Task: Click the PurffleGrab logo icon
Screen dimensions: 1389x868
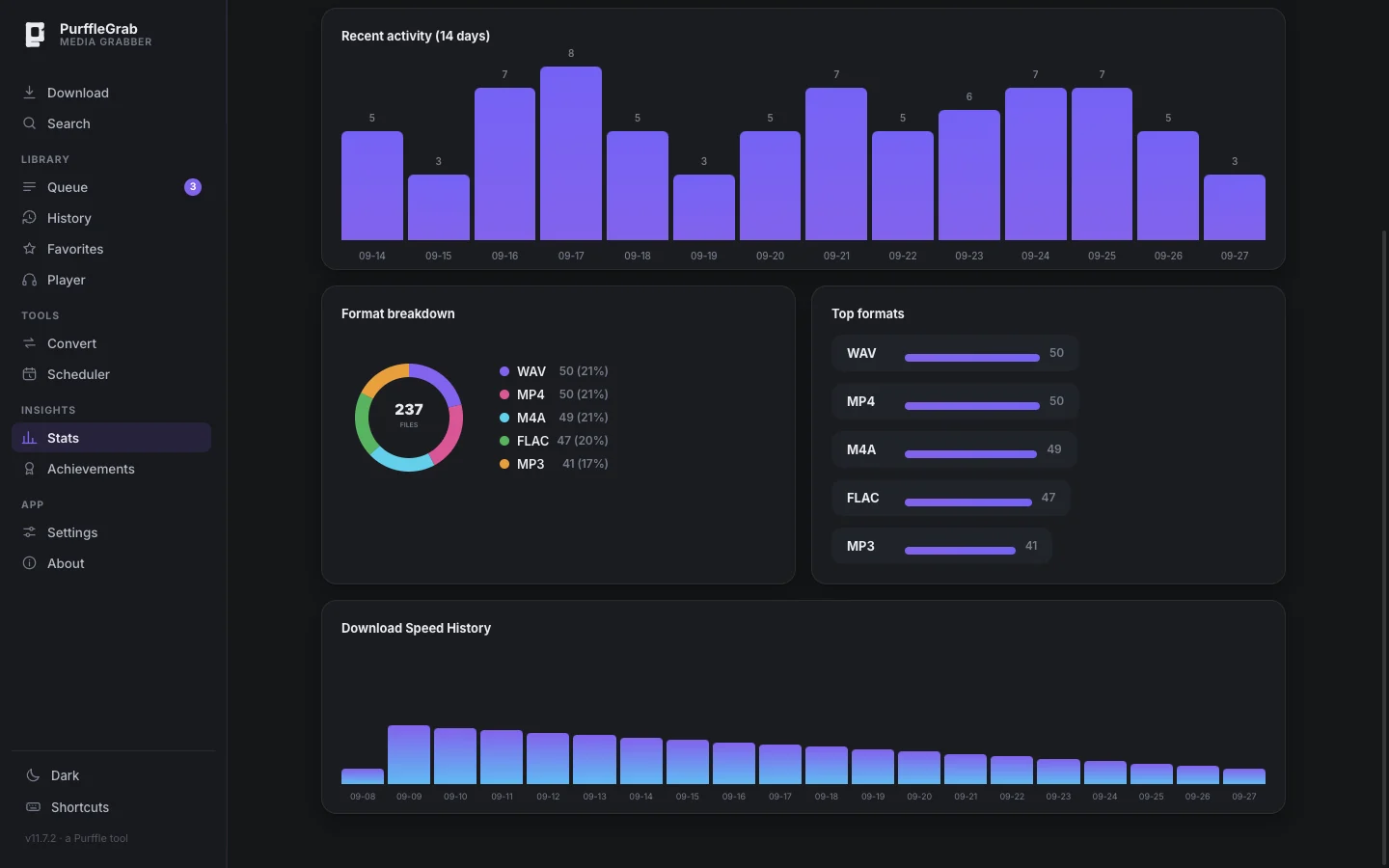Action: tap(35, 35)
